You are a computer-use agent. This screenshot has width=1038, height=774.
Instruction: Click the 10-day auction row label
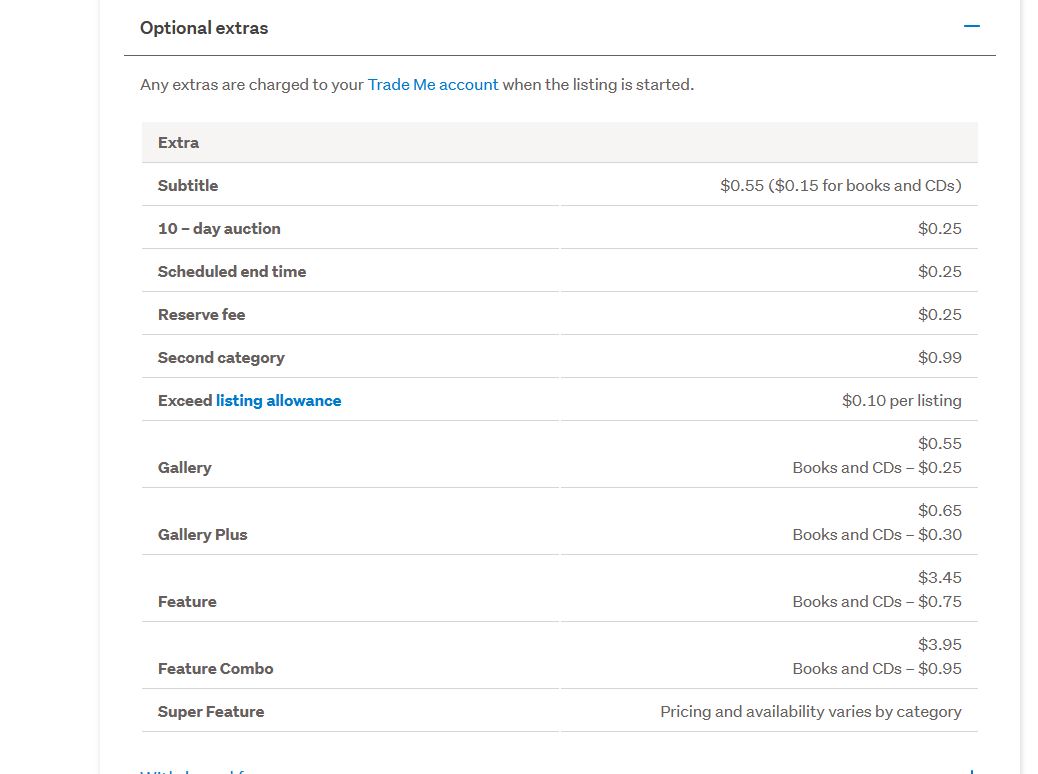[x=219, y=229]
